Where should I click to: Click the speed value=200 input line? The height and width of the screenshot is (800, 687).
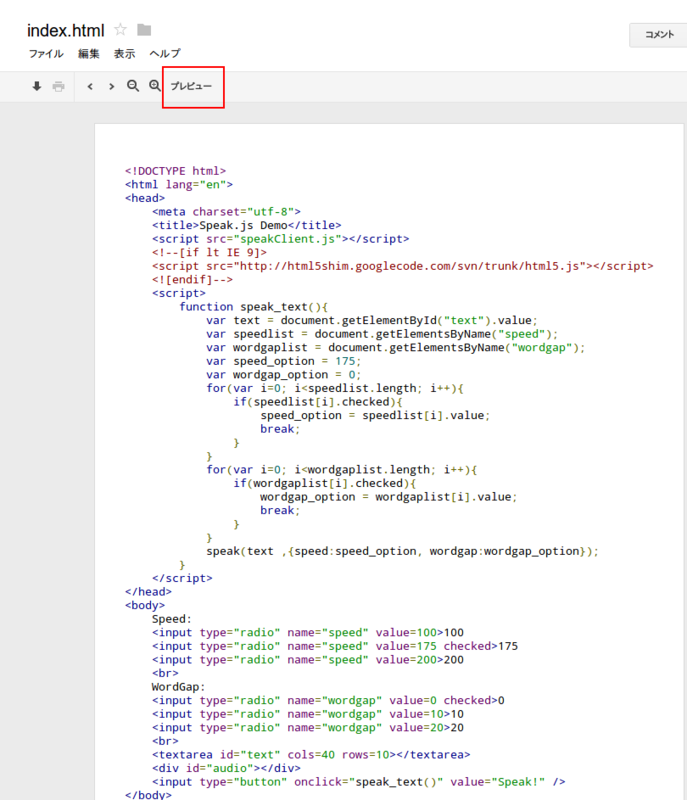pyautogui.click(x=308, y=660)
